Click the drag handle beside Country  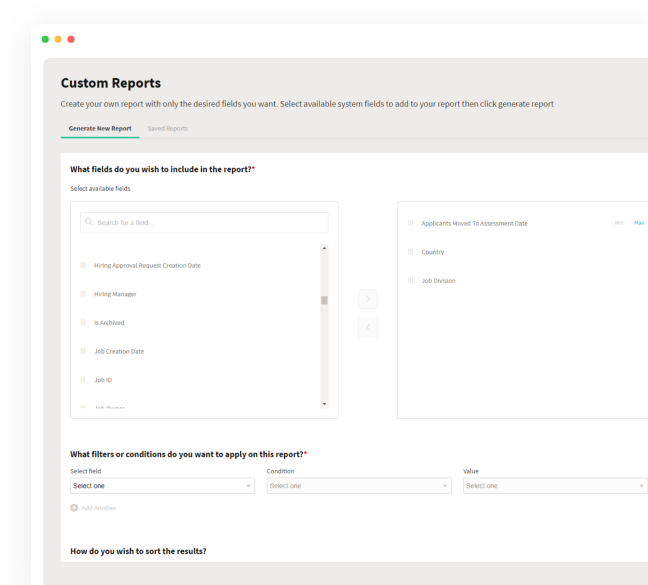click(x=410, y=252)
